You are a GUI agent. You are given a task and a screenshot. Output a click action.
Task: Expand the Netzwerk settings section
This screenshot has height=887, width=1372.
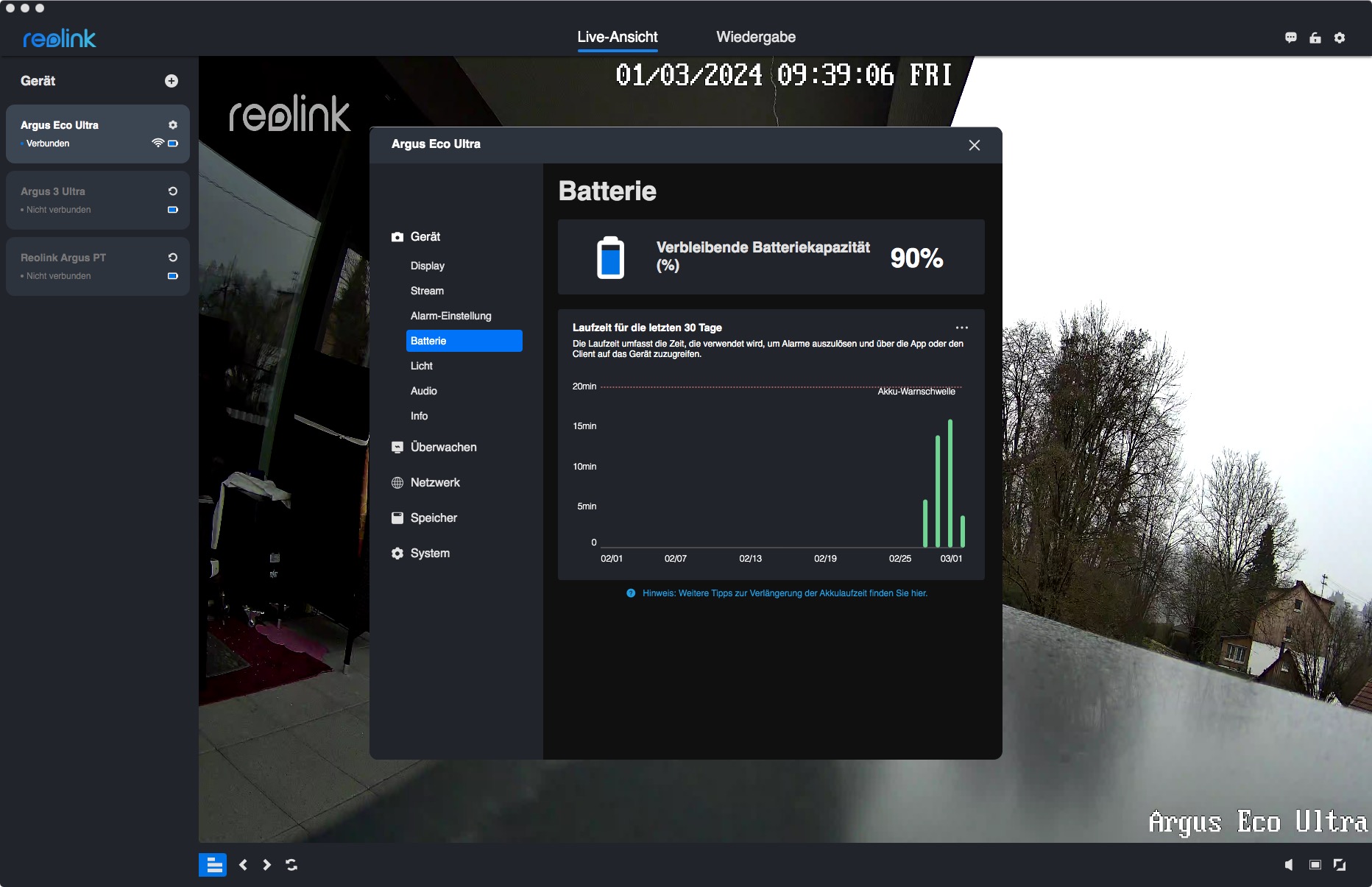coord(435,483)
